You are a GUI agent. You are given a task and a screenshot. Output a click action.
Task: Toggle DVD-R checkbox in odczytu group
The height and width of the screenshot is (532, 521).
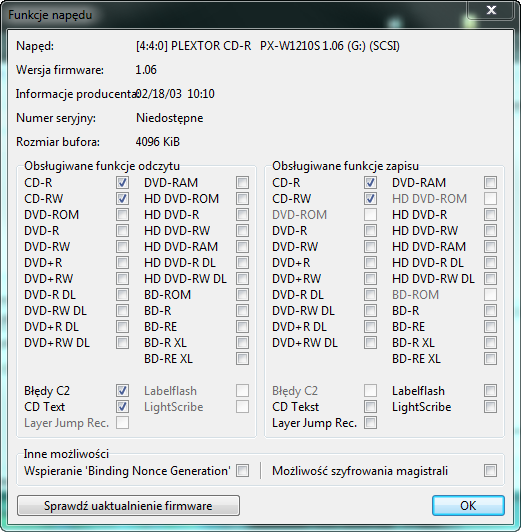[x=122, y=231]
